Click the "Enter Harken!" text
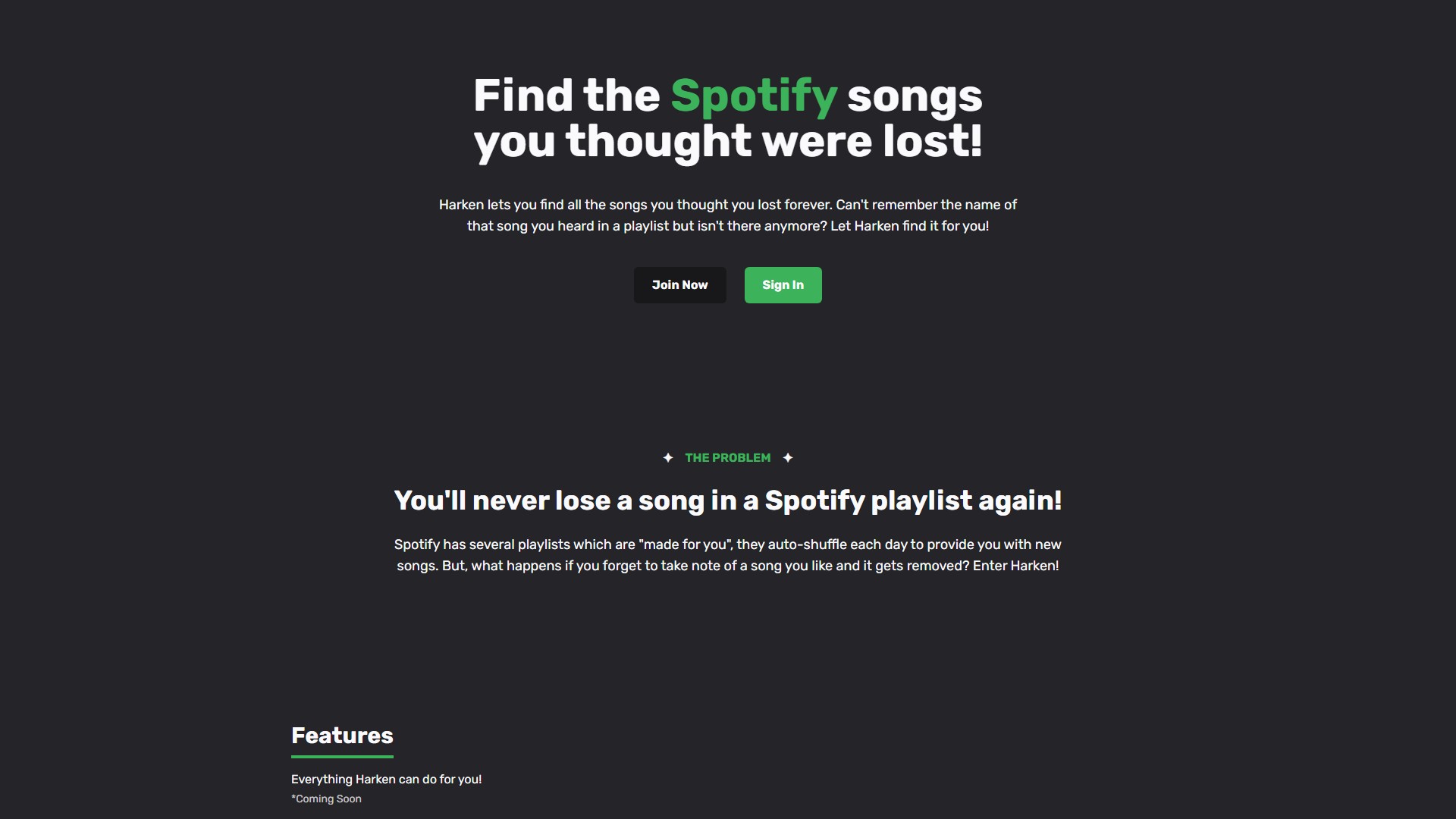The width and height of the screenshot is (1456, 819). click(x=1015, y=566)
